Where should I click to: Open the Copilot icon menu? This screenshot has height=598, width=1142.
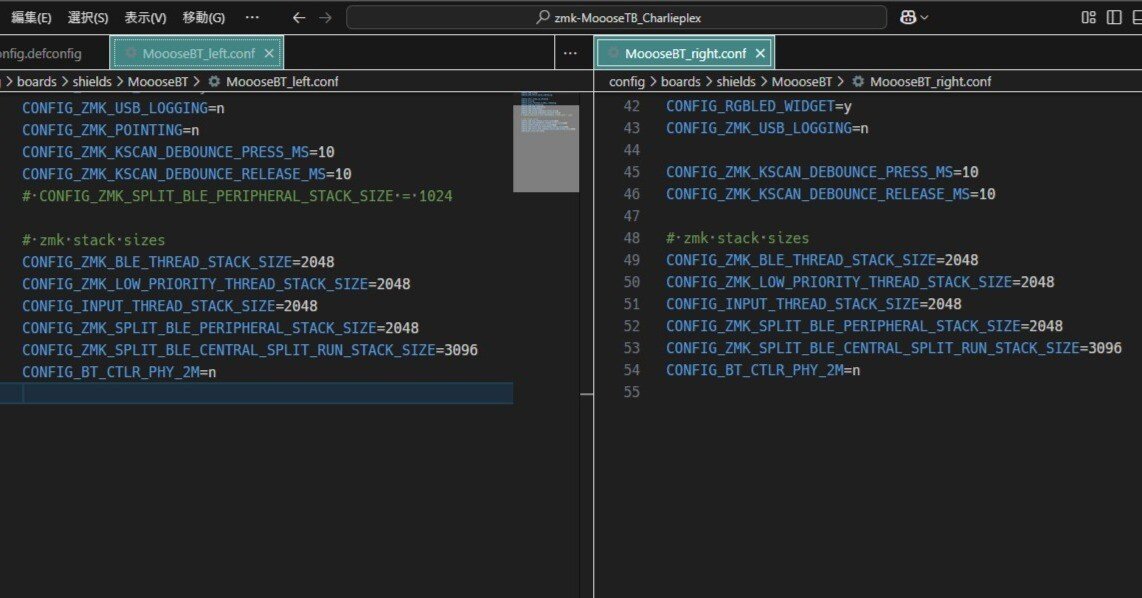click(907, 17)
